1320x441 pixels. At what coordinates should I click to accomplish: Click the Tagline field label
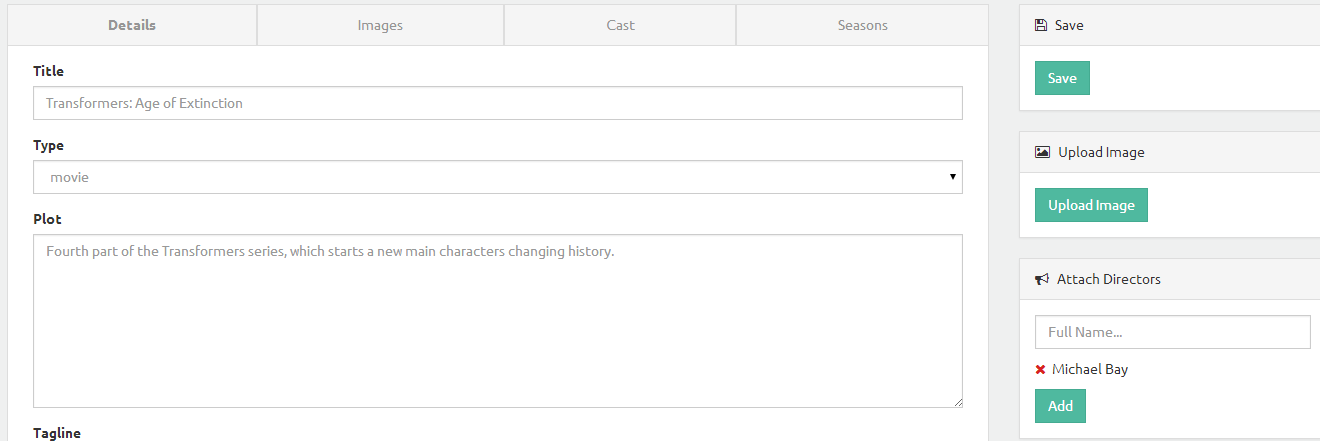[x=57, y=433]
